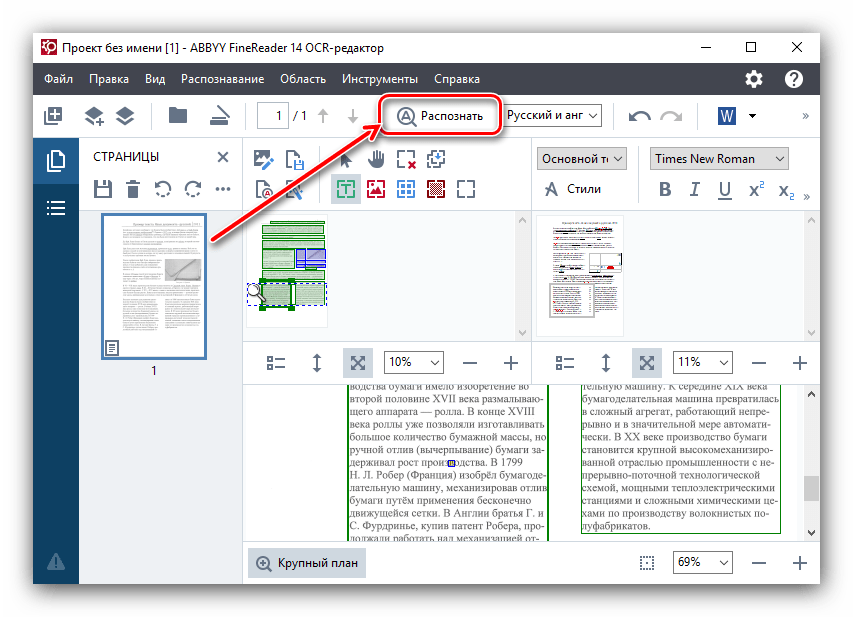Click the recognize page icon with letter A
This screenshot has width=853, height=617.
click(x=264, y=189)
